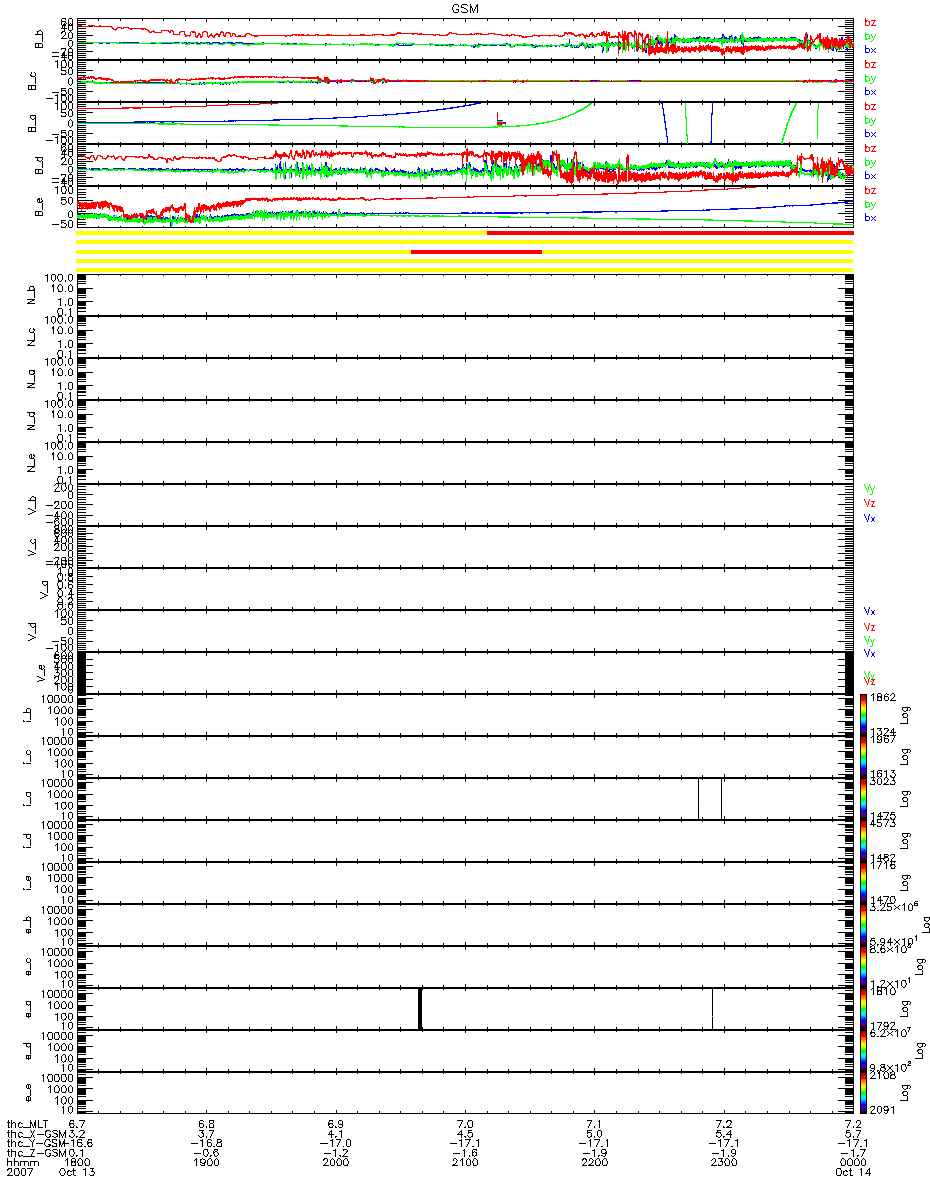
Task: Click the color bar value 1862
Action: (884, 695)
